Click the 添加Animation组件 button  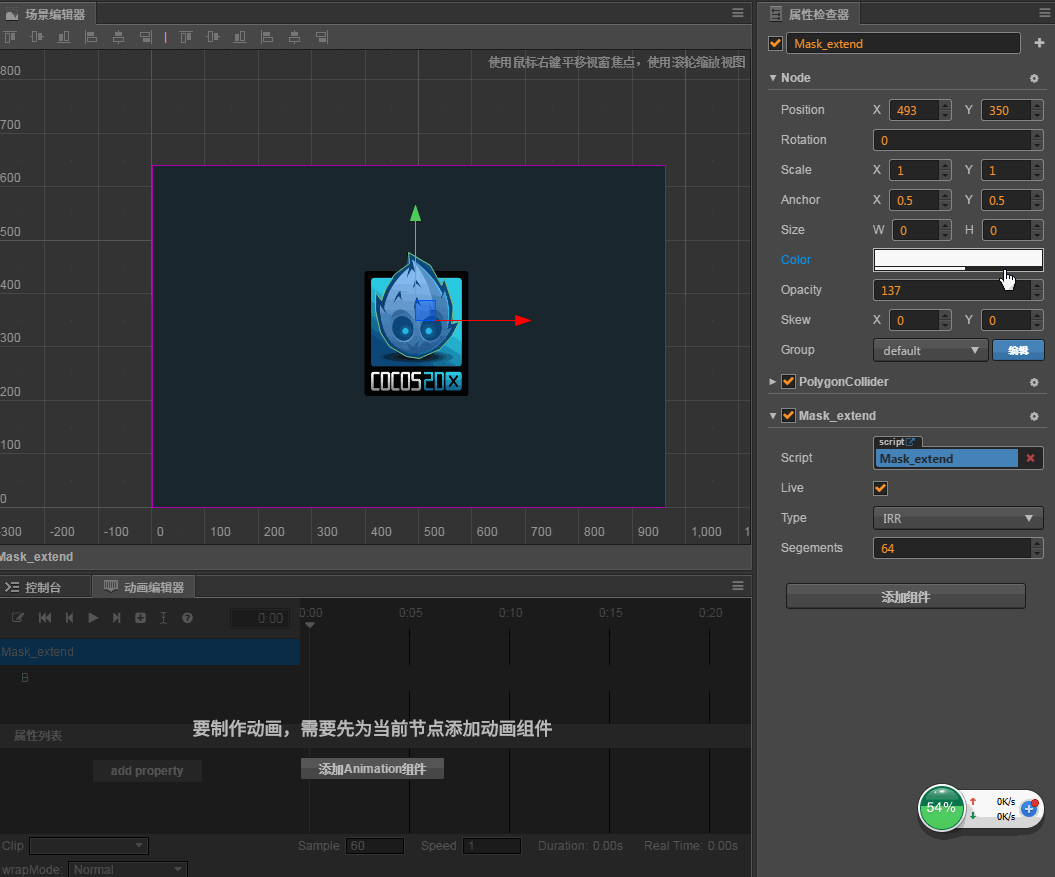372,769
